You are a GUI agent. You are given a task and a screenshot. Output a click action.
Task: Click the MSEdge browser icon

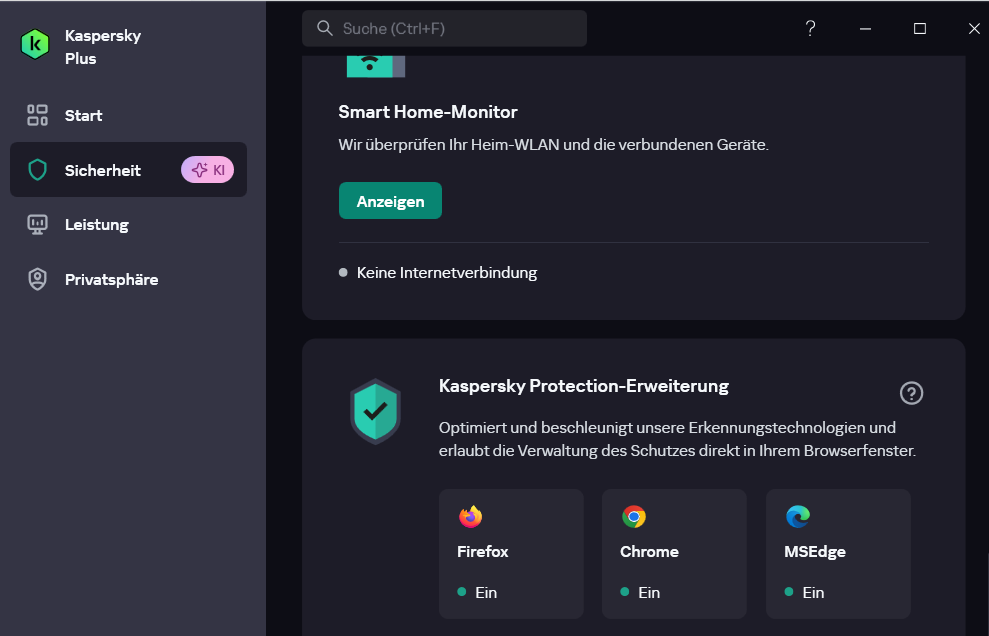797,516
